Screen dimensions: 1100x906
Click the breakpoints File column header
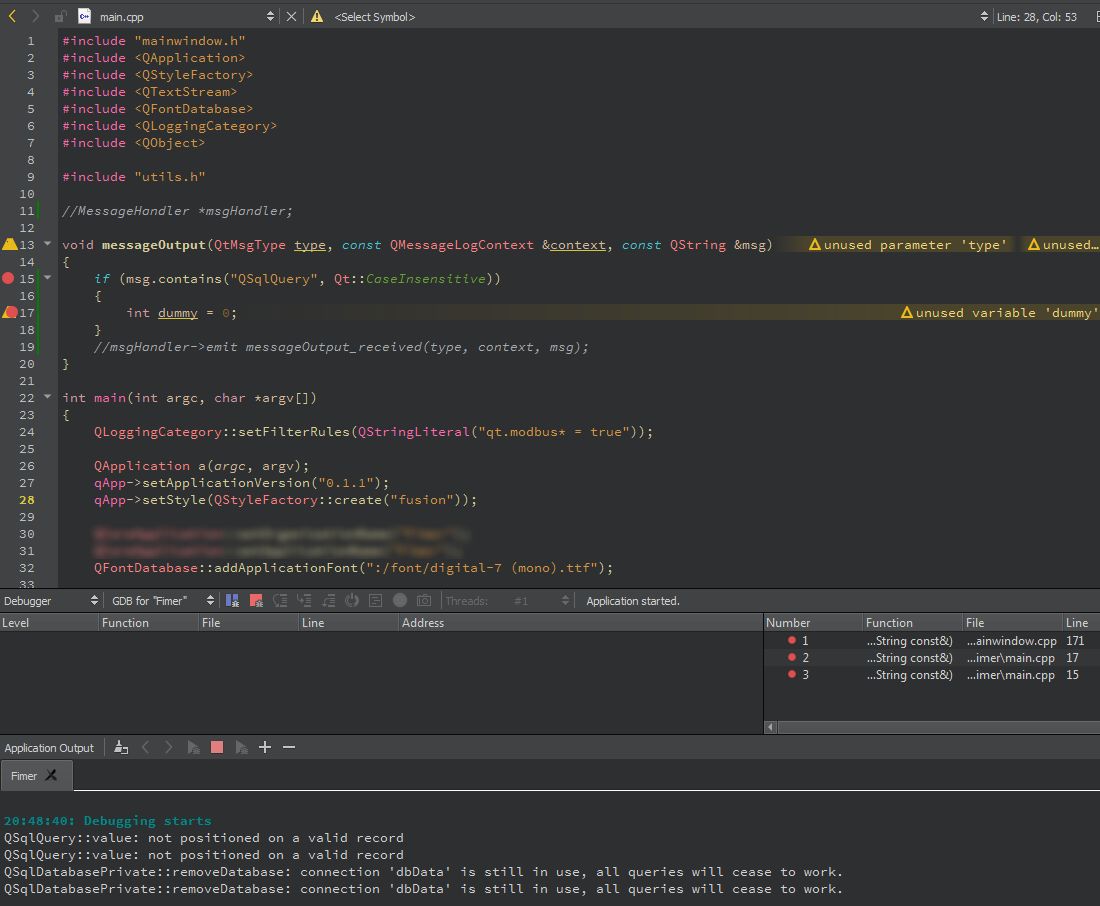(x=1012, y=622)
